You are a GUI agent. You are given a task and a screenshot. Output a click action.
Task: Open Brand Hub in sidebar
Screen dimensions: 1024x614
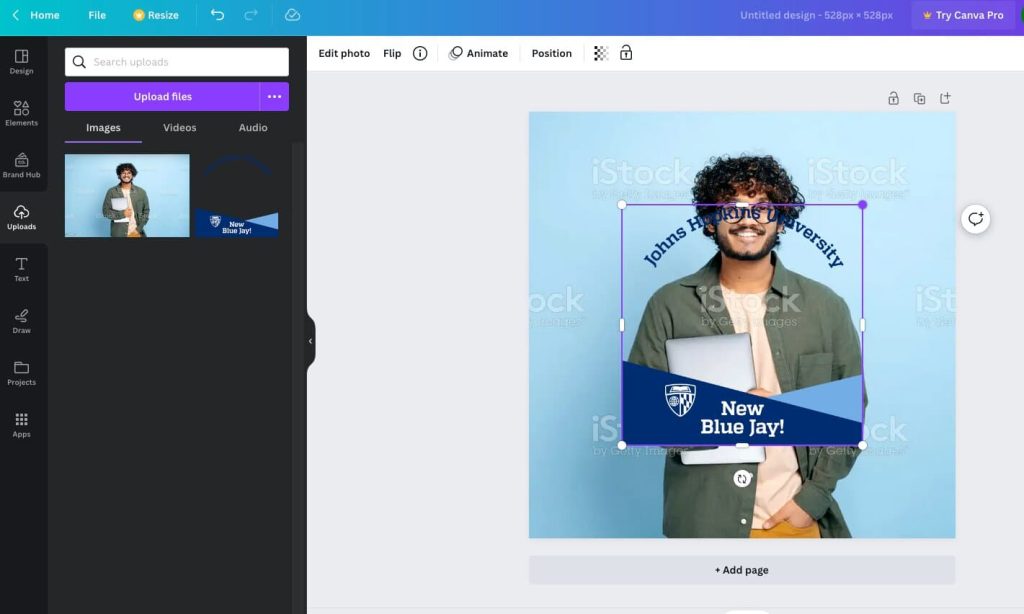pos(22,165)
